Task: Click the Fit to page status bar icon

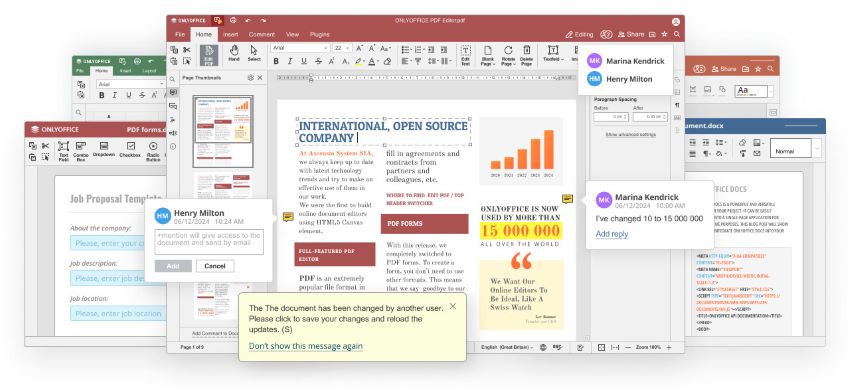Action: [601, 347]
